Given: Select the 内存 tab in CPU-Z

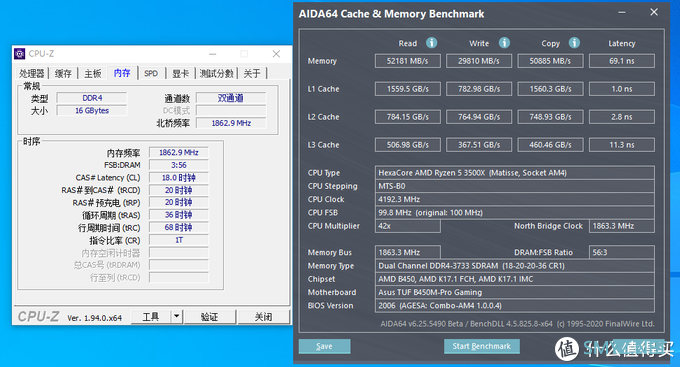Looking at the screenshot, I should (122, 72).
